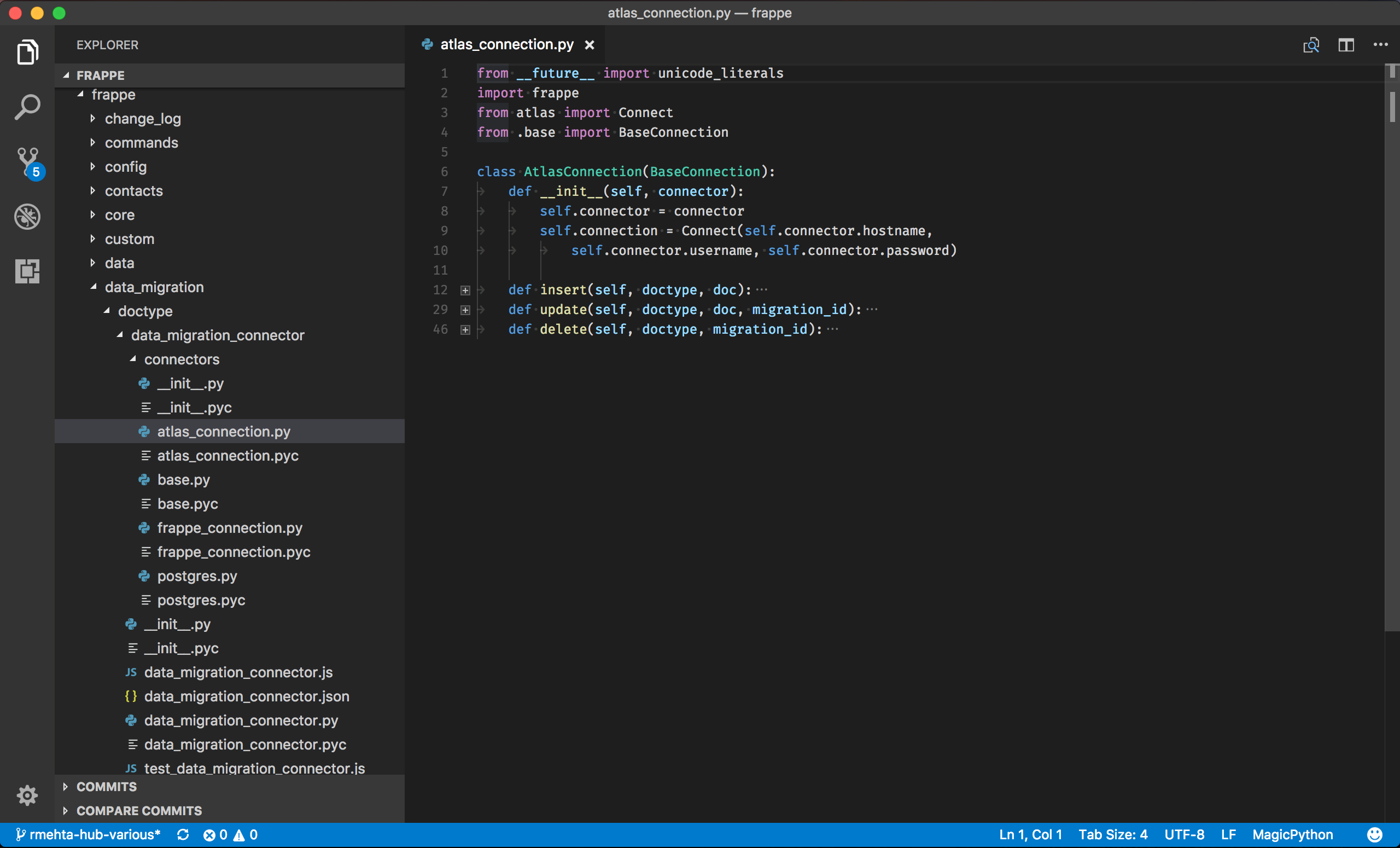Unfold the insert method on line 12
The image size is (1400, 848).
coord(465,291)
